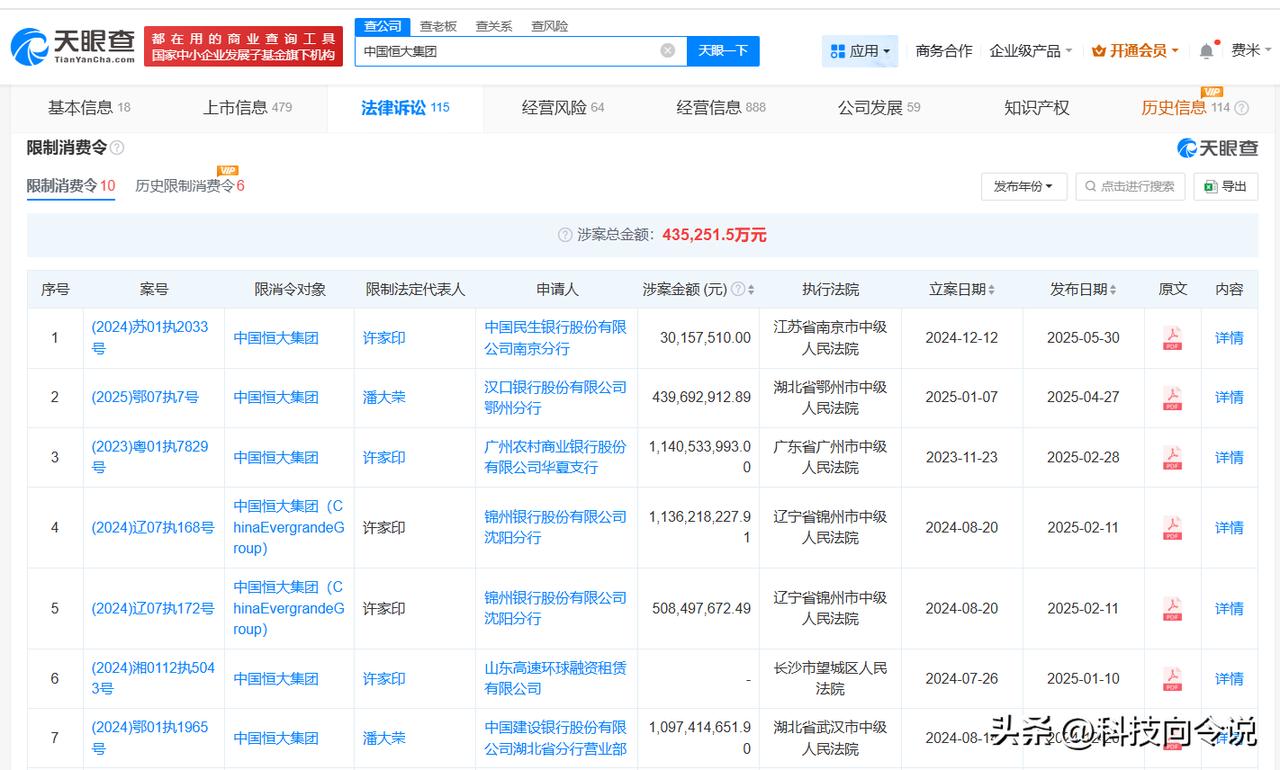Screen dimensions: 1280x770
Task: Select the 法律诉讼 tab
Action: pos(405,108)
